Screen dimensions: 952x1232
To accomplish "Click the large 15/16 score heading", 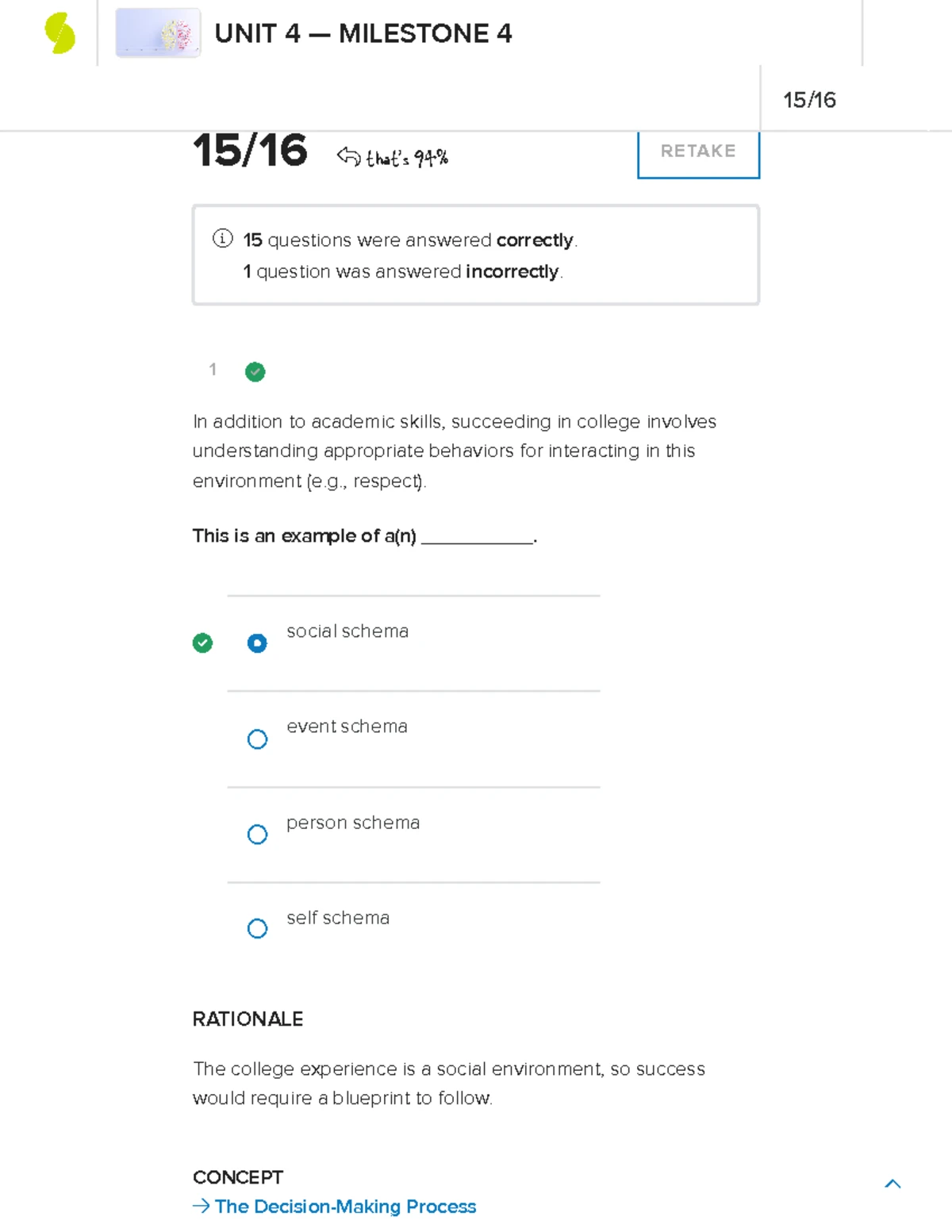I will (250, 151).
